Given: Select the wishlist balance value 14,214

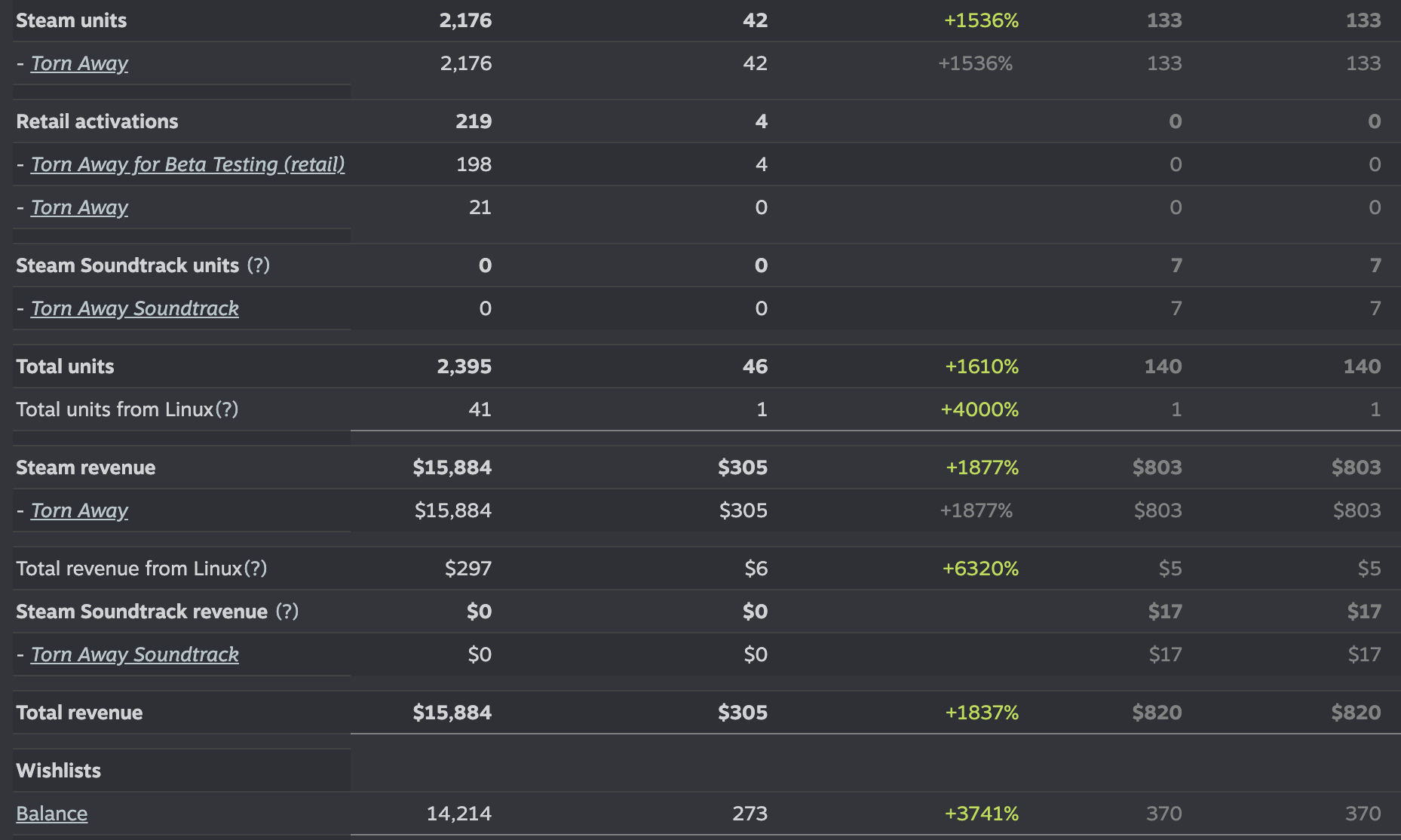Looking at the screenshot, I should pos(458,814).
